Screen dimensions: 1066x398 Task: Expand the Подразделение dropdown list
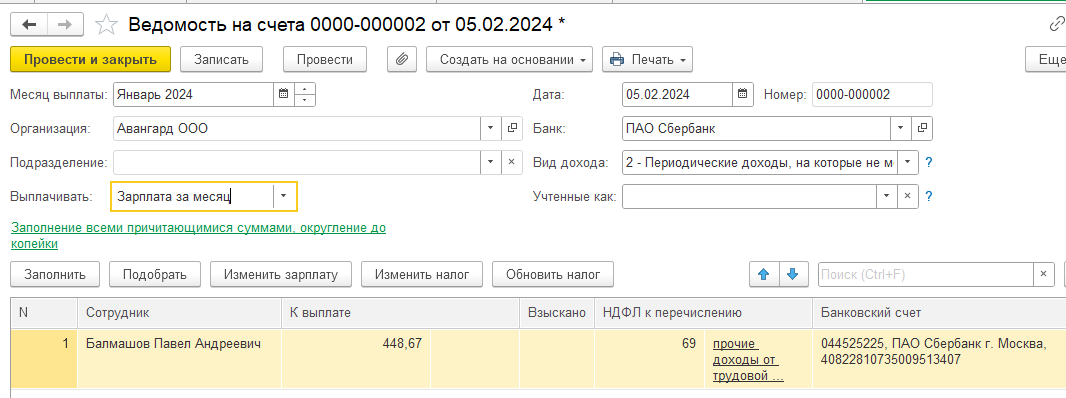[491, 163]
